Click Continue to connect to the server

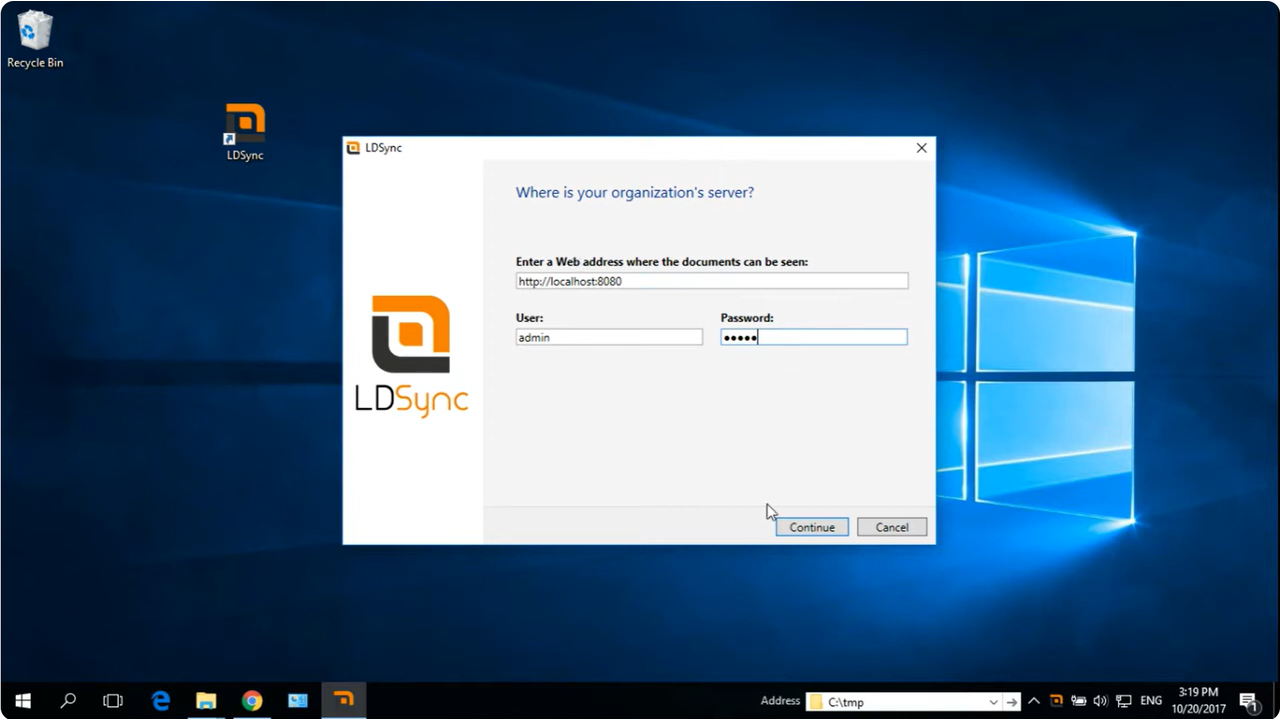[x=811, y=527]
